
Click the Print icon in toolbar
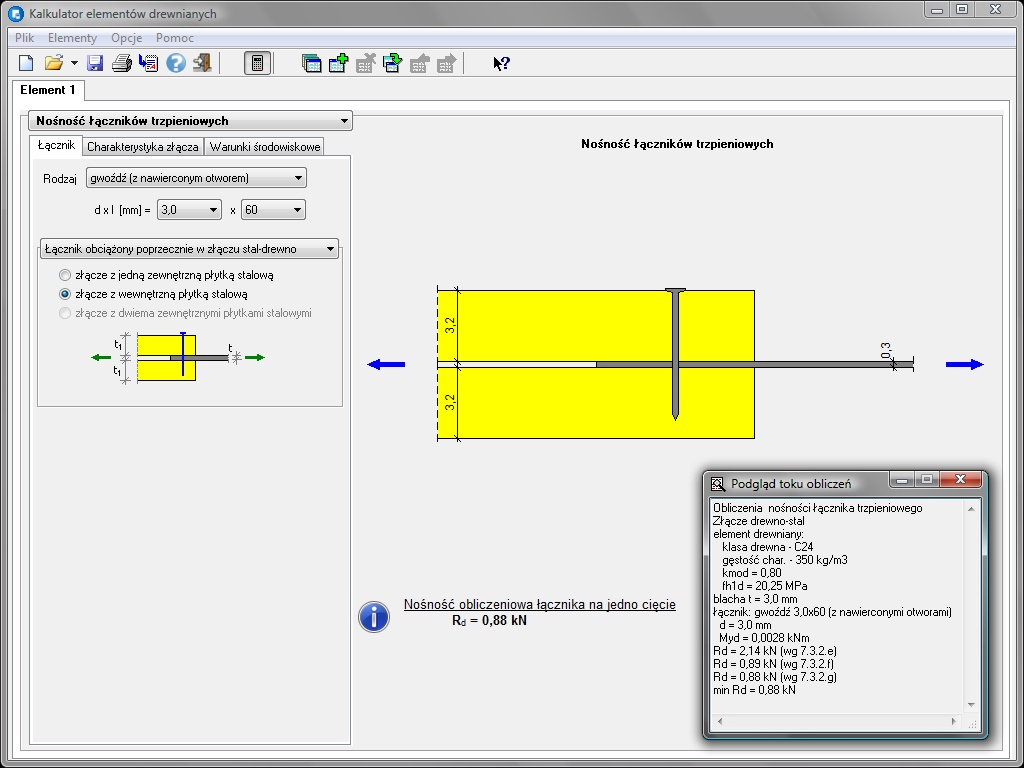click(122, 63)
